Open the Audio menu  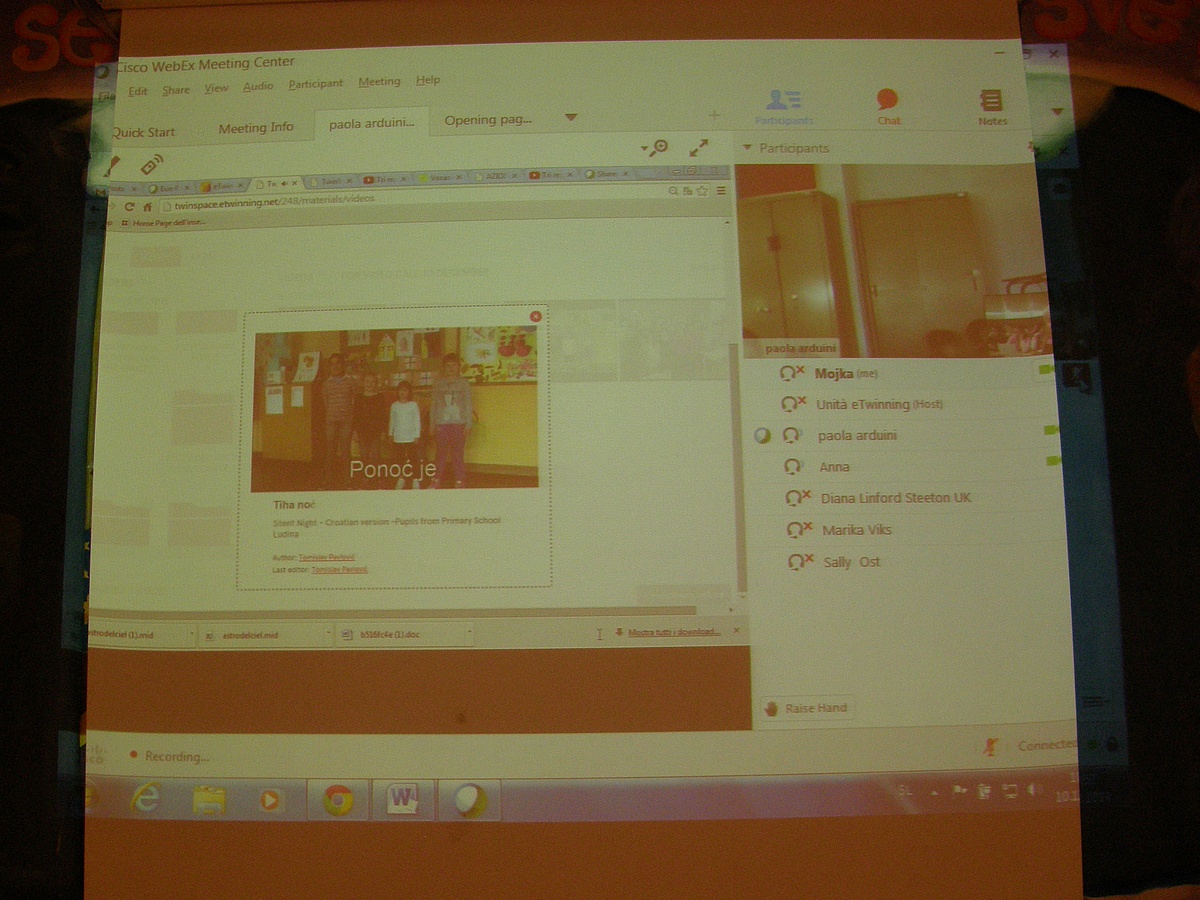point(258,86)
